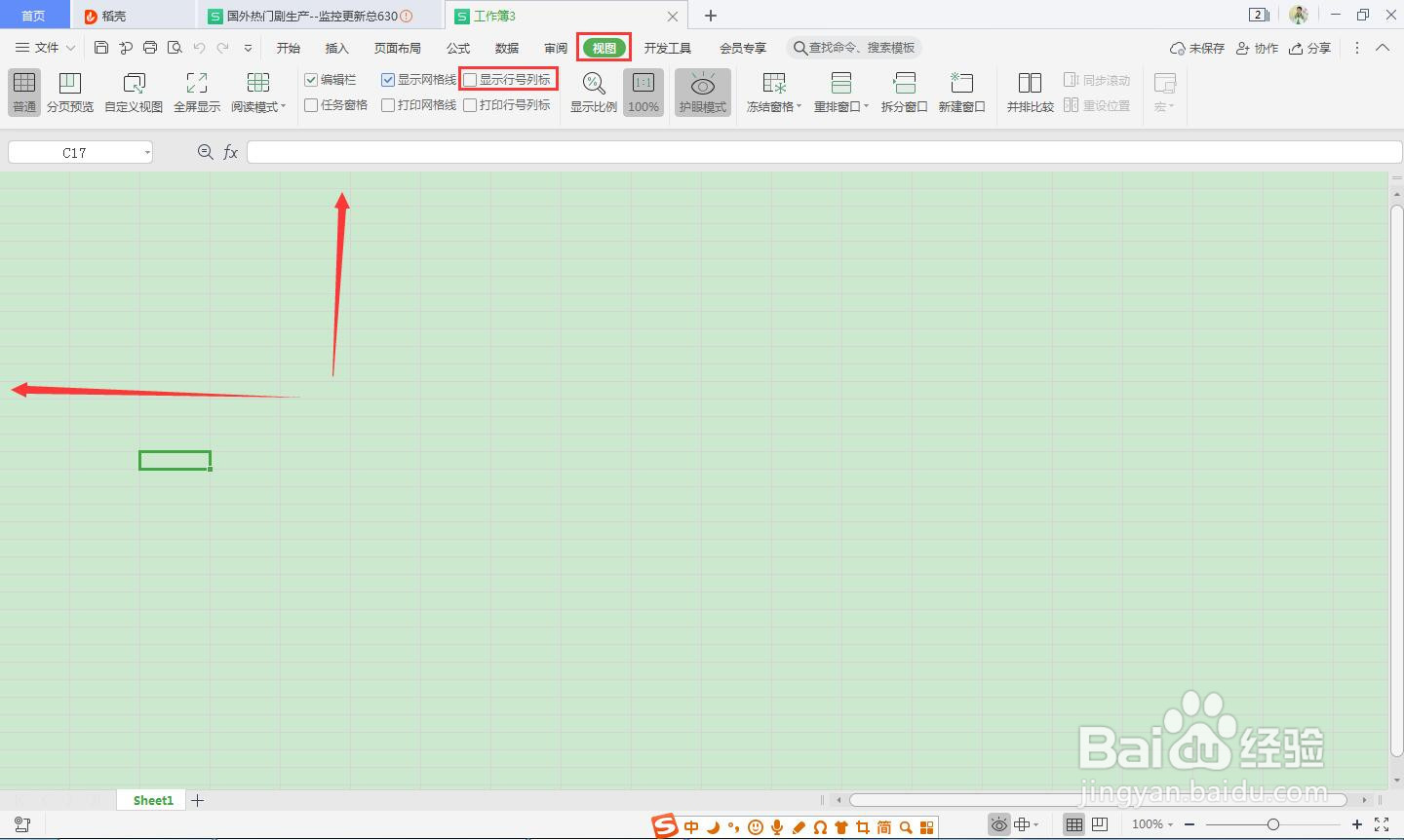Click 并排比较 side-by-side compare
The image size is (1404, 840).
1031,93
